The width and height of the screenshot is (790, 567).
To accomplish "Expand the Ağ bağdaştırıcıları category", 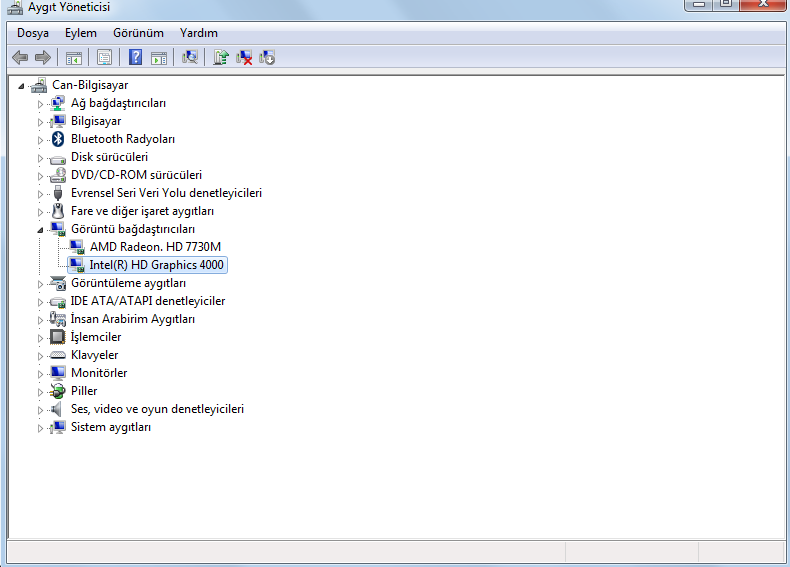I will [41, 104].
